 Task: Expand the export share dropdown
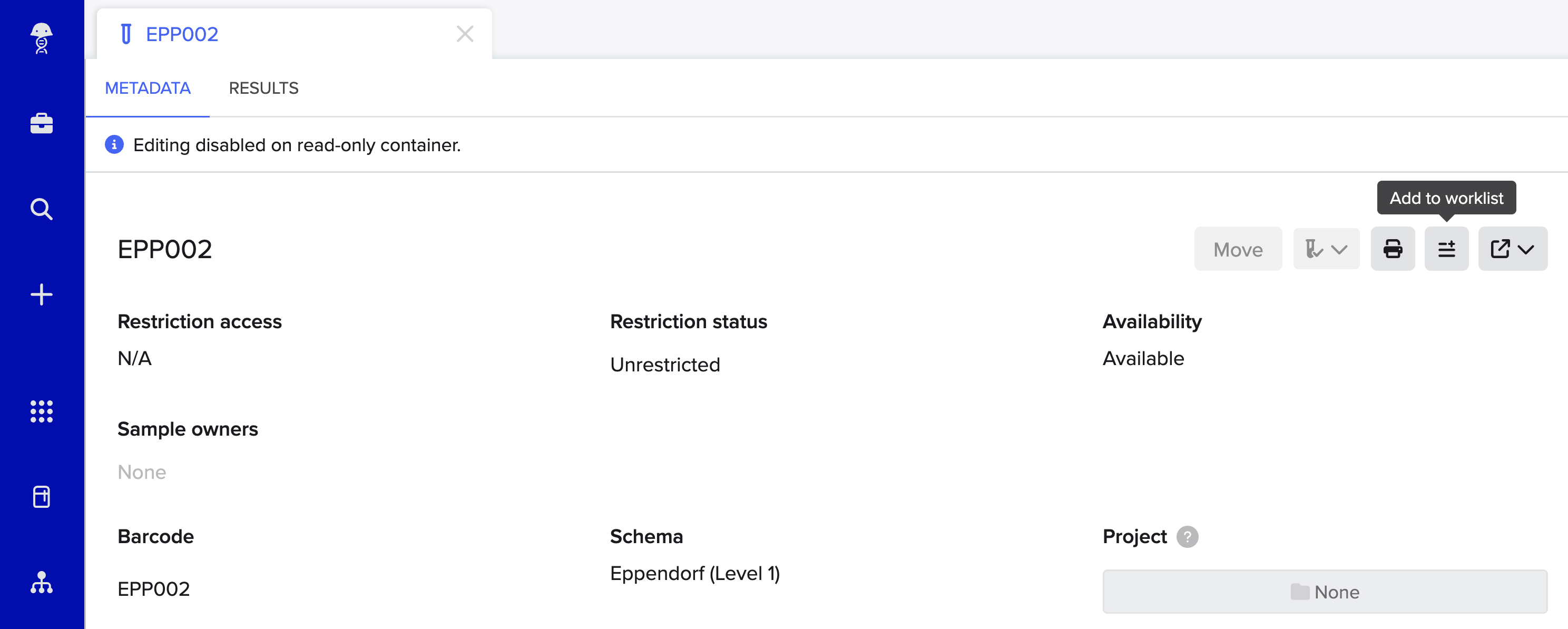[x=1513, y=249]
